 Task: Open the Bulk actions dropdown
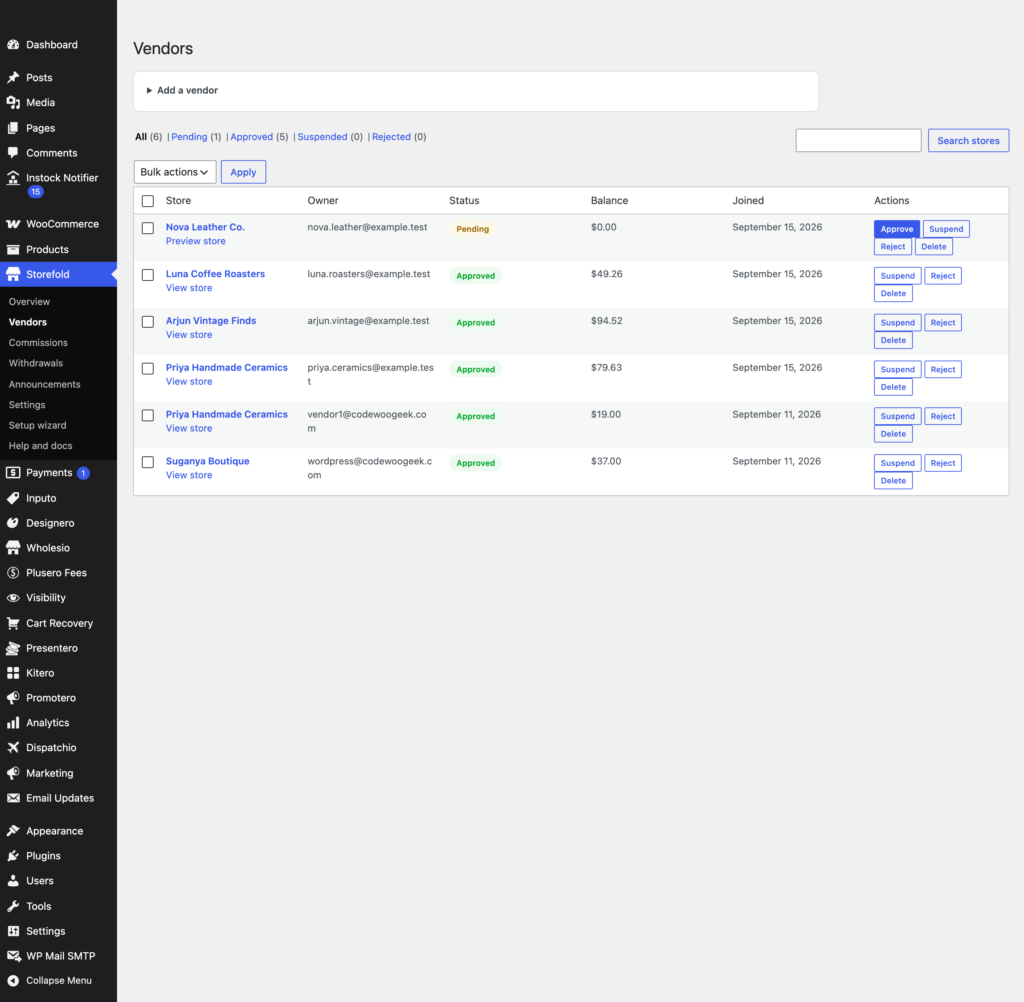(175, 172)
